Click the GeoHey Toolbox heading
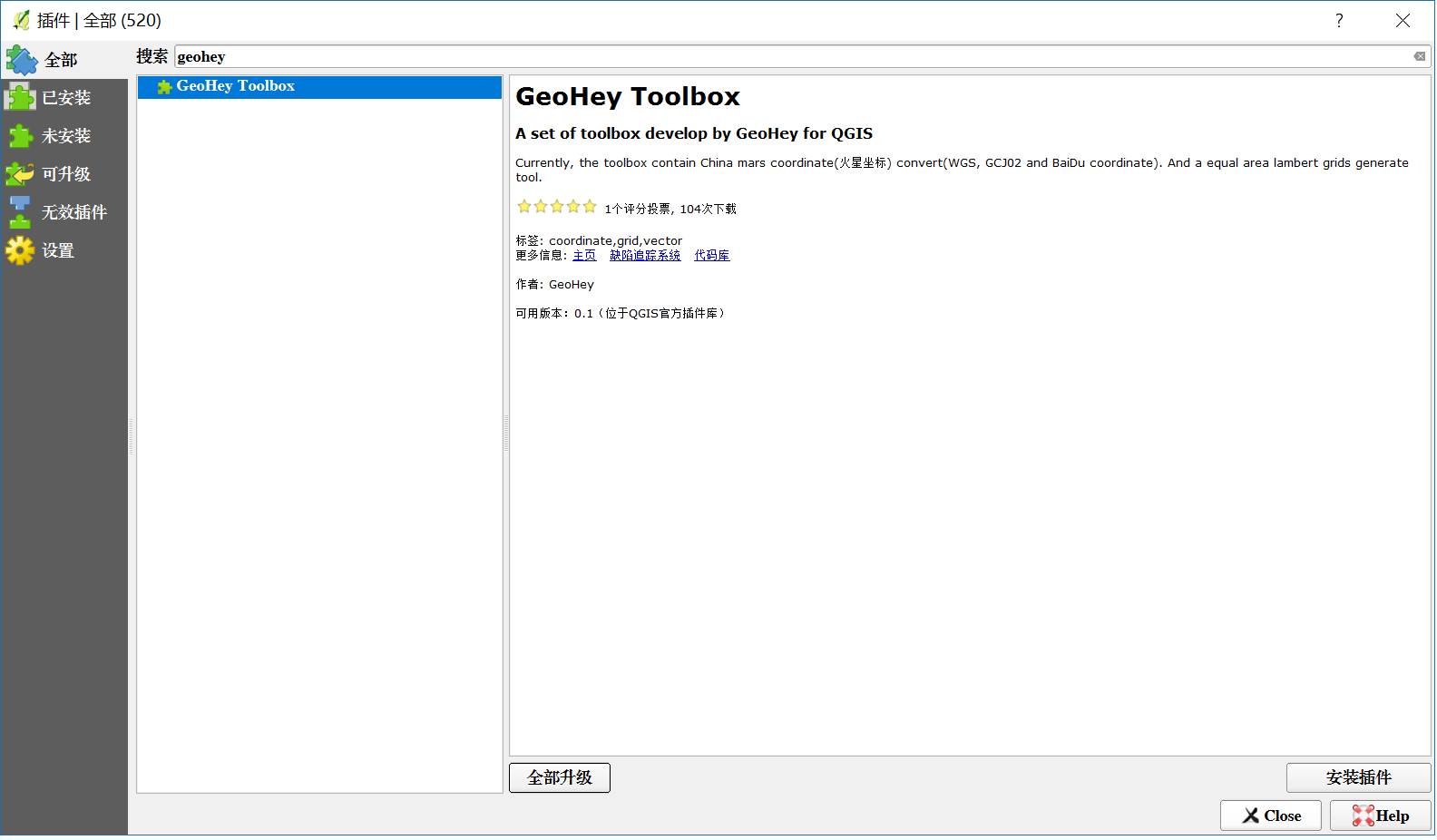 point(628,96)
